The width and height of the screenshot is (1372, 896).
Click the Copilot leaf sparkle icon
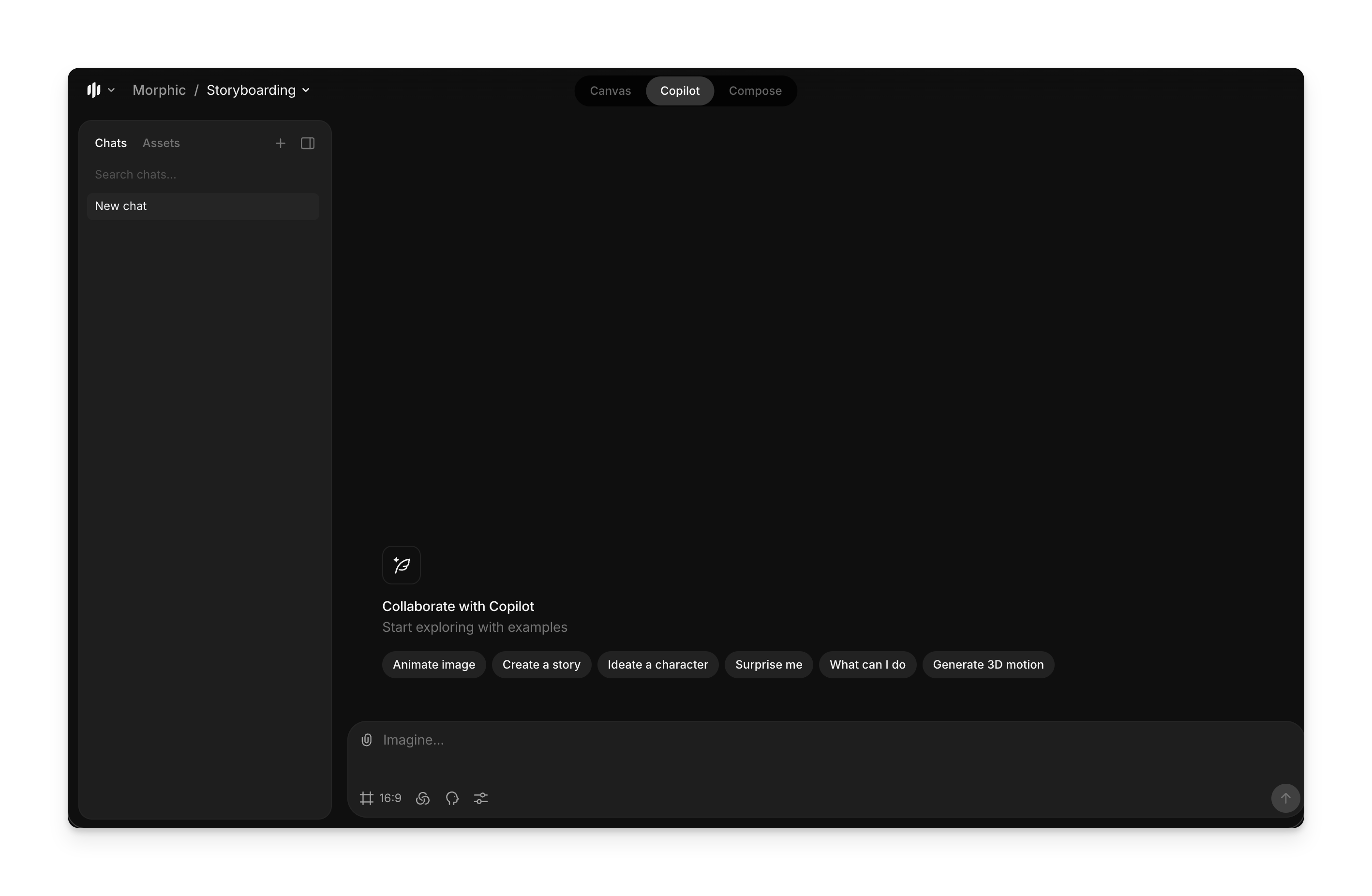pyautogui.click(x=401, y=565)
